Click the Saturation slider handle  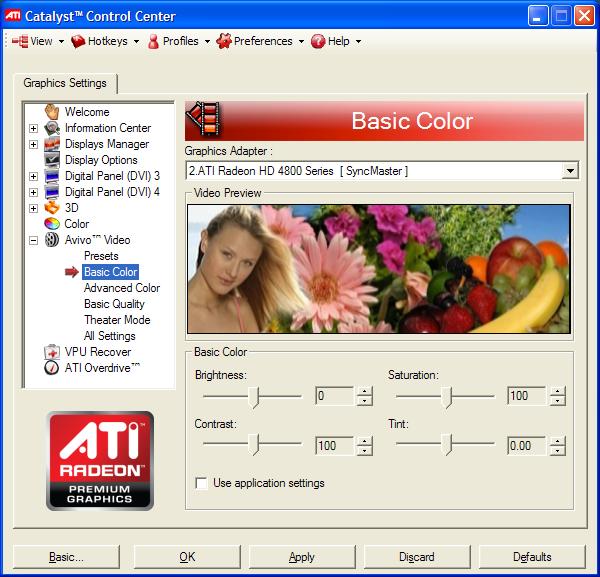pyautogui.click(x=447, y=397)
